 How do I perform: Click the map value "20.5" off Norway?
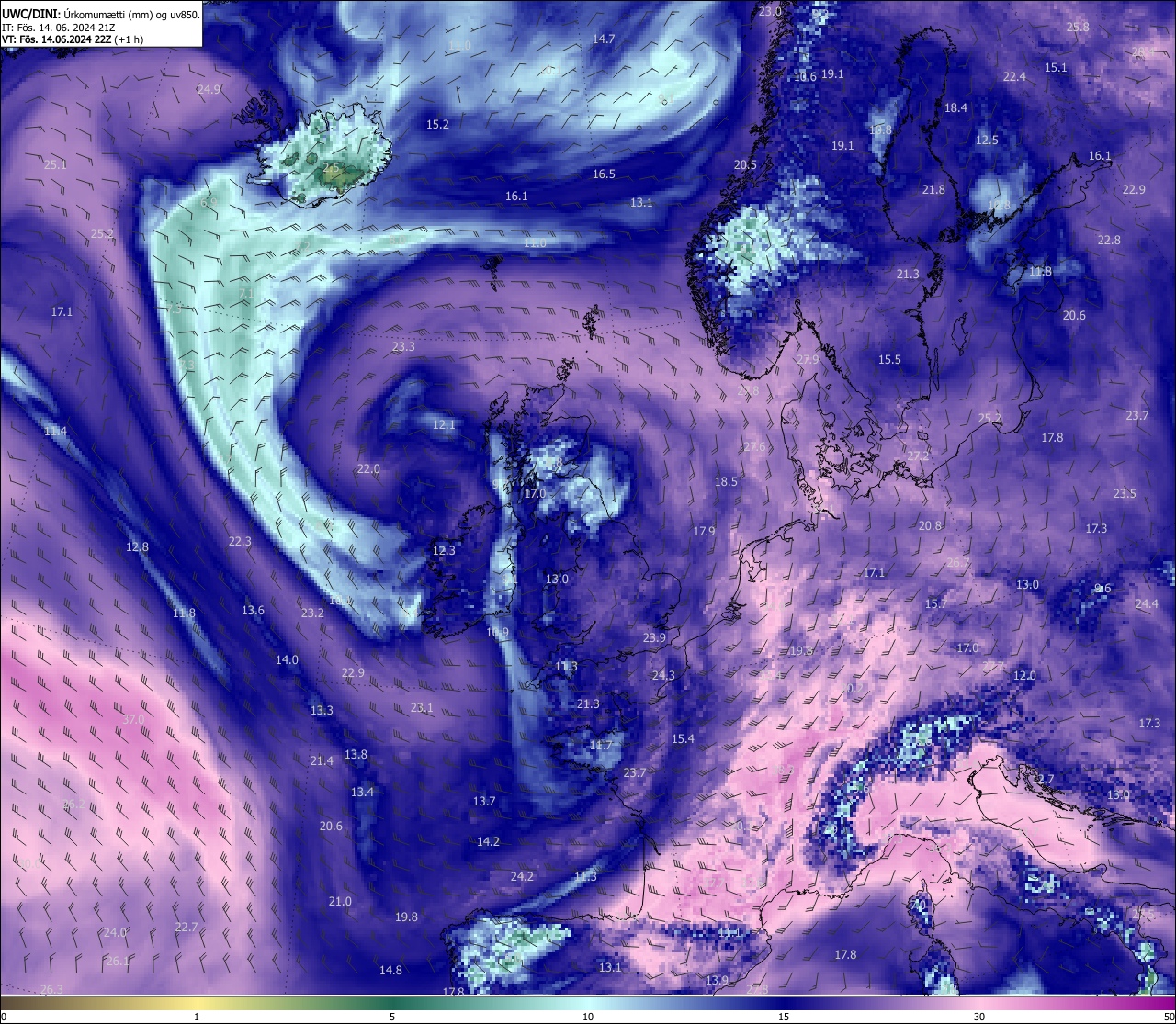pos(745,164)
